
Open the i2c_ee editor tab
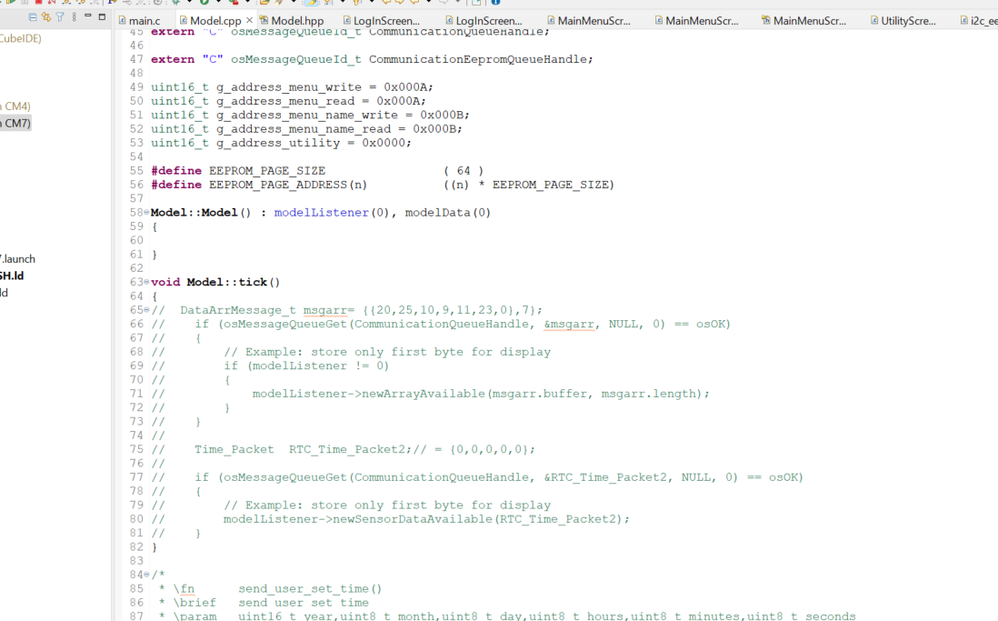click(x=979, y=20)
